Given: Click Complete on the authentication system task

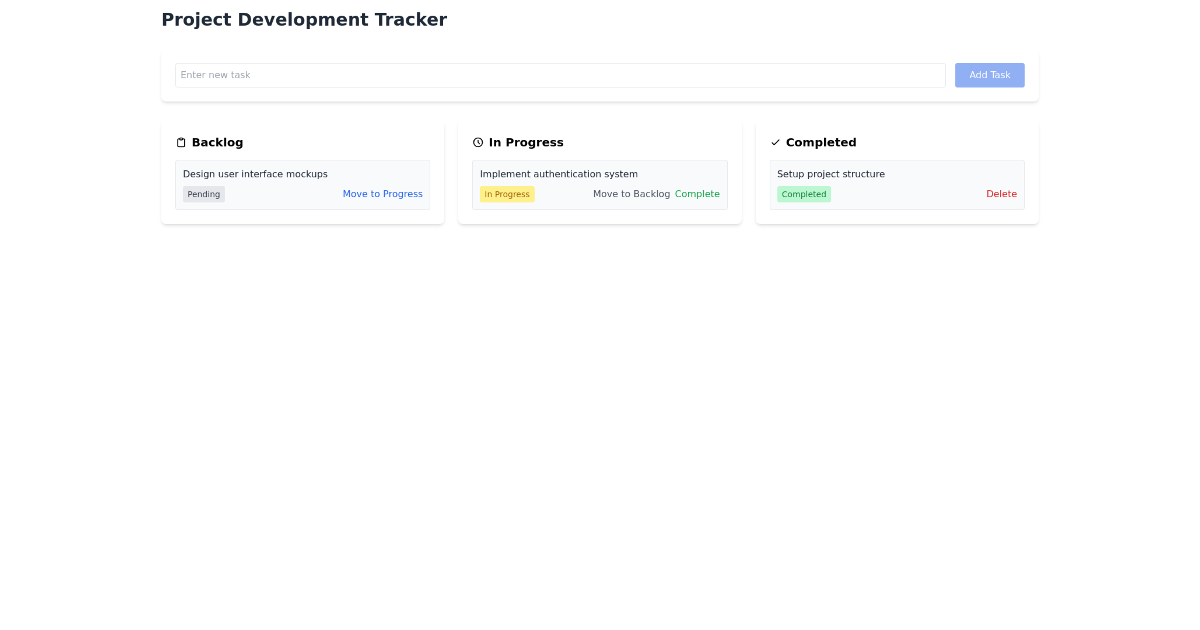Looking at the screenshot, I should (x=697, y=193).
